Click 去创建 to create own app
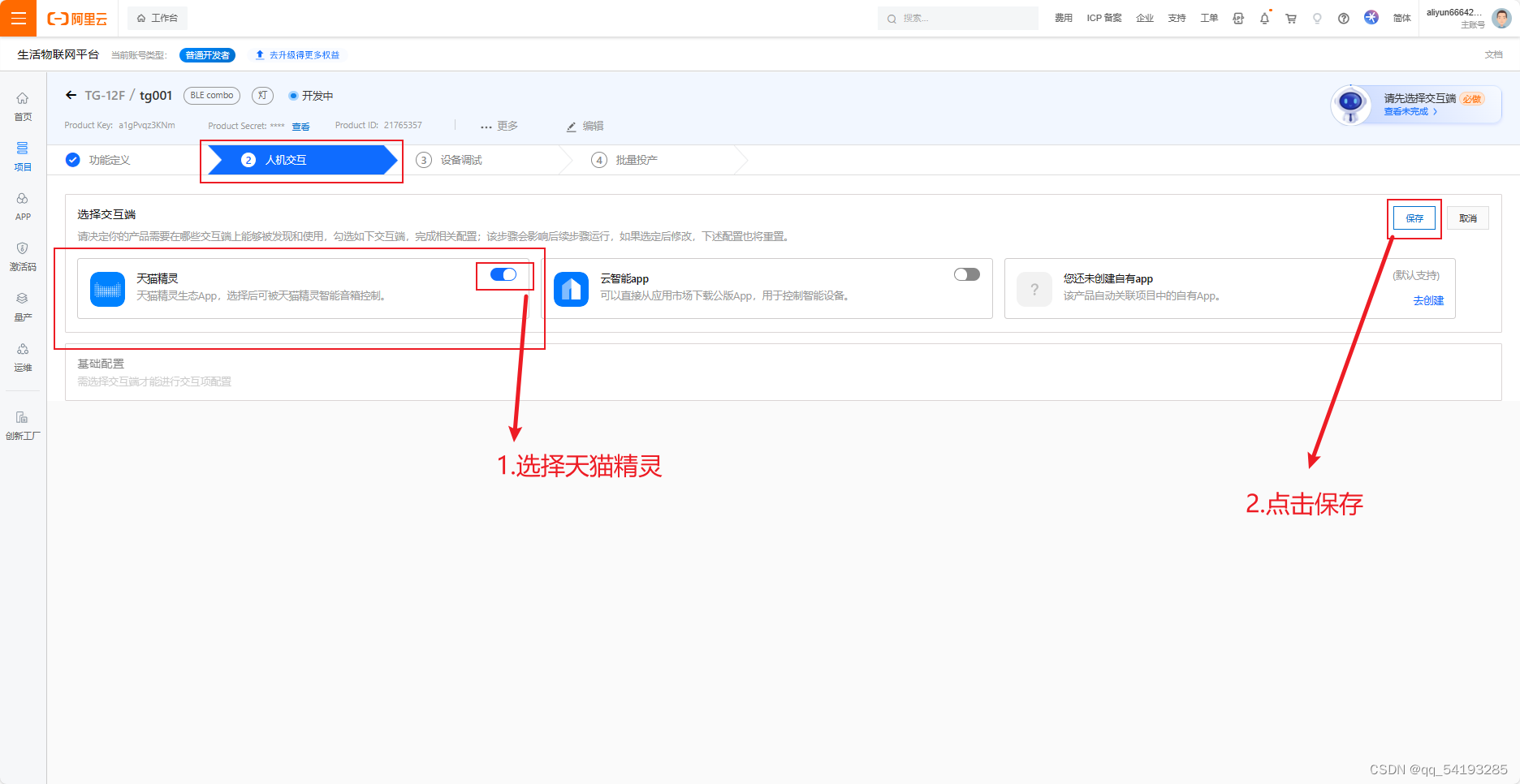Screen dimensions: 1520x784 [1428, 300]
